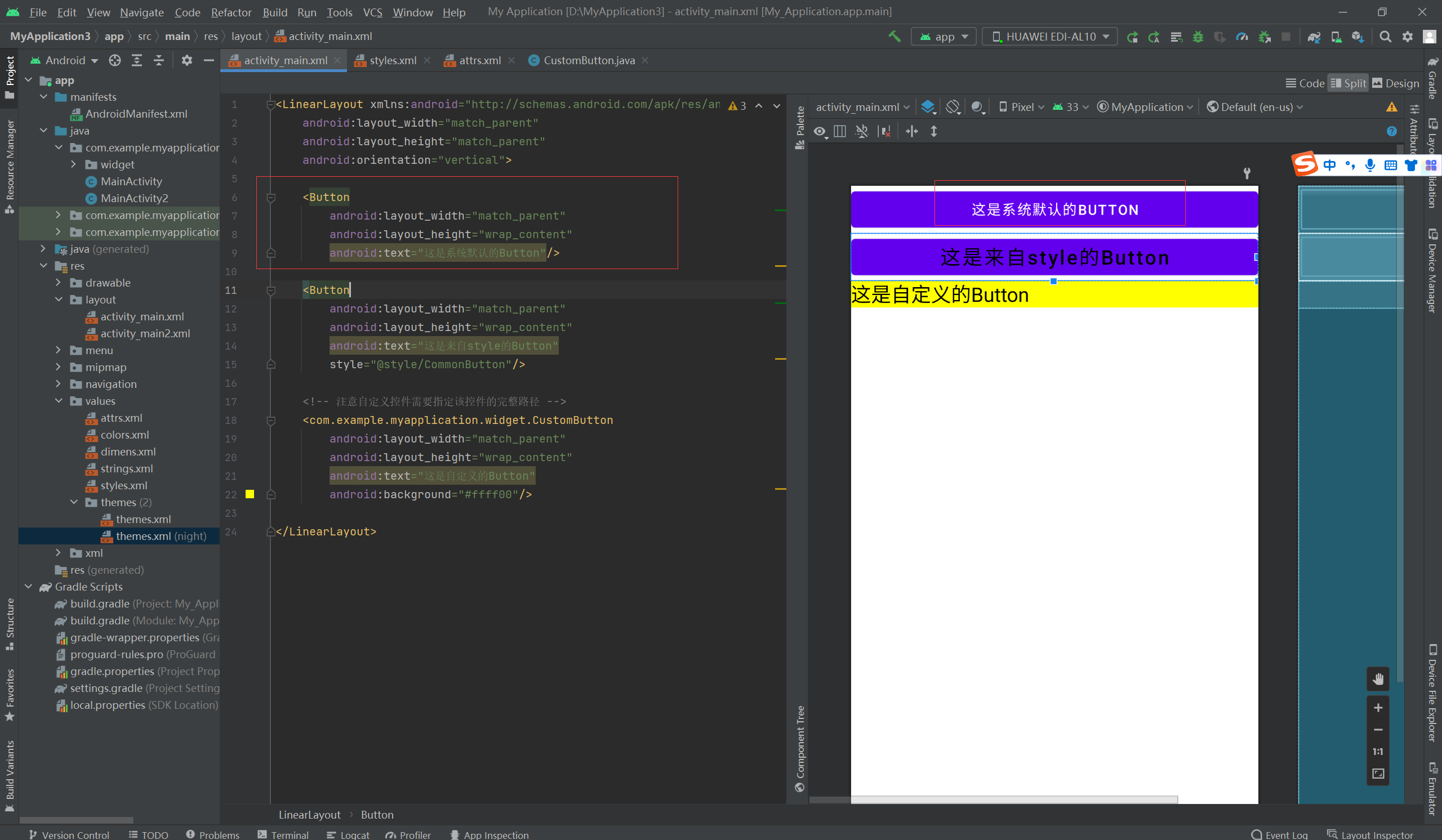Toggle the Component Tree panel
This screenshot has width=1442, height=840.
click(x=799, y=748)
